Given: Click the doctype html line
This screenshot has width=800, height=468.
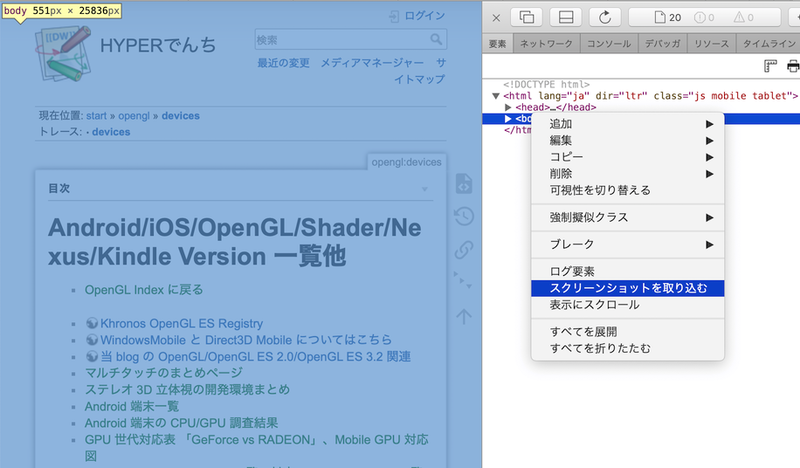Looking at the screenshot, I should (x=546, y=84).
